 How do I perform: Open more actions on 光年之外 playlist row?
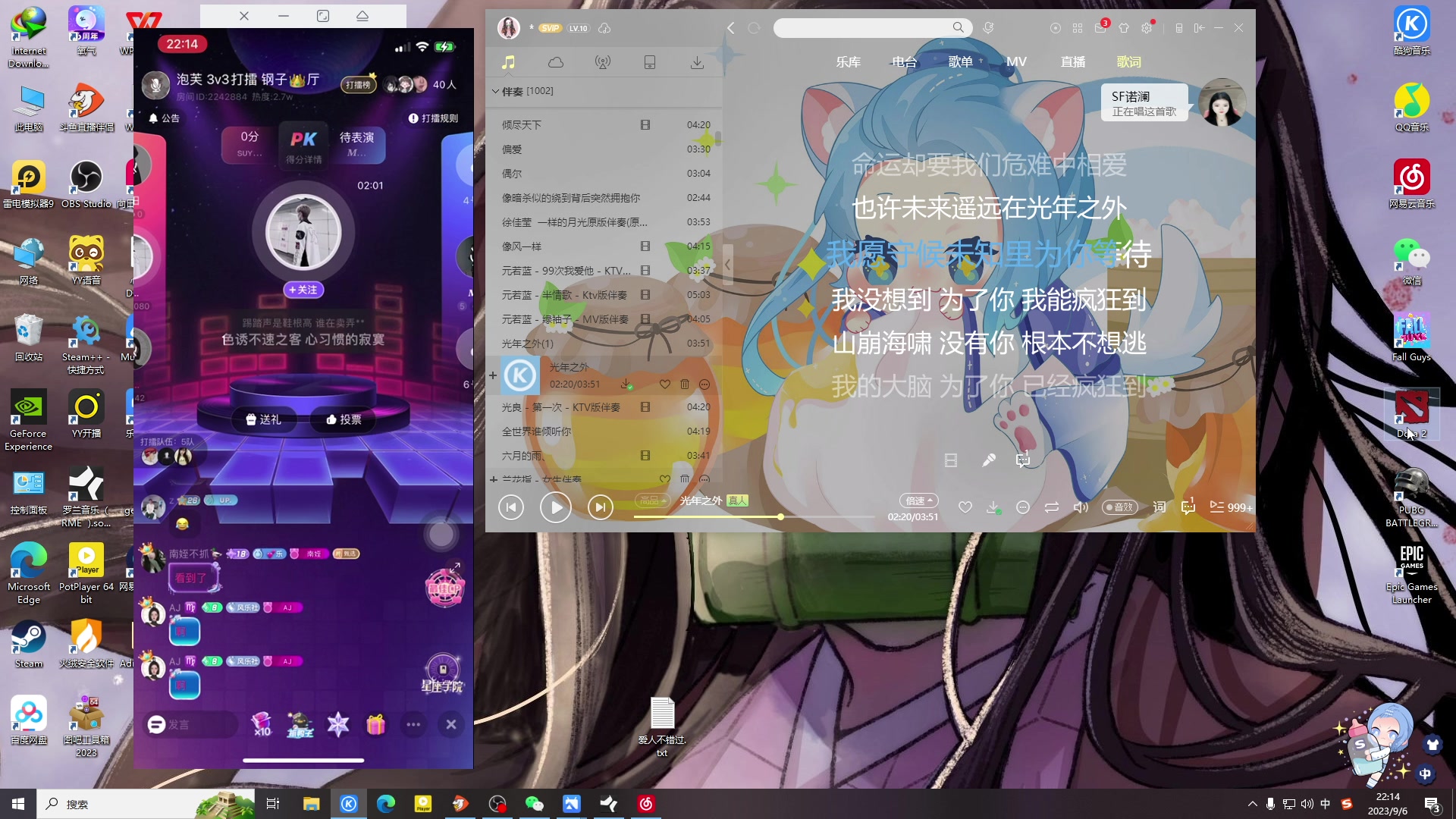click(x=704, y=384)
